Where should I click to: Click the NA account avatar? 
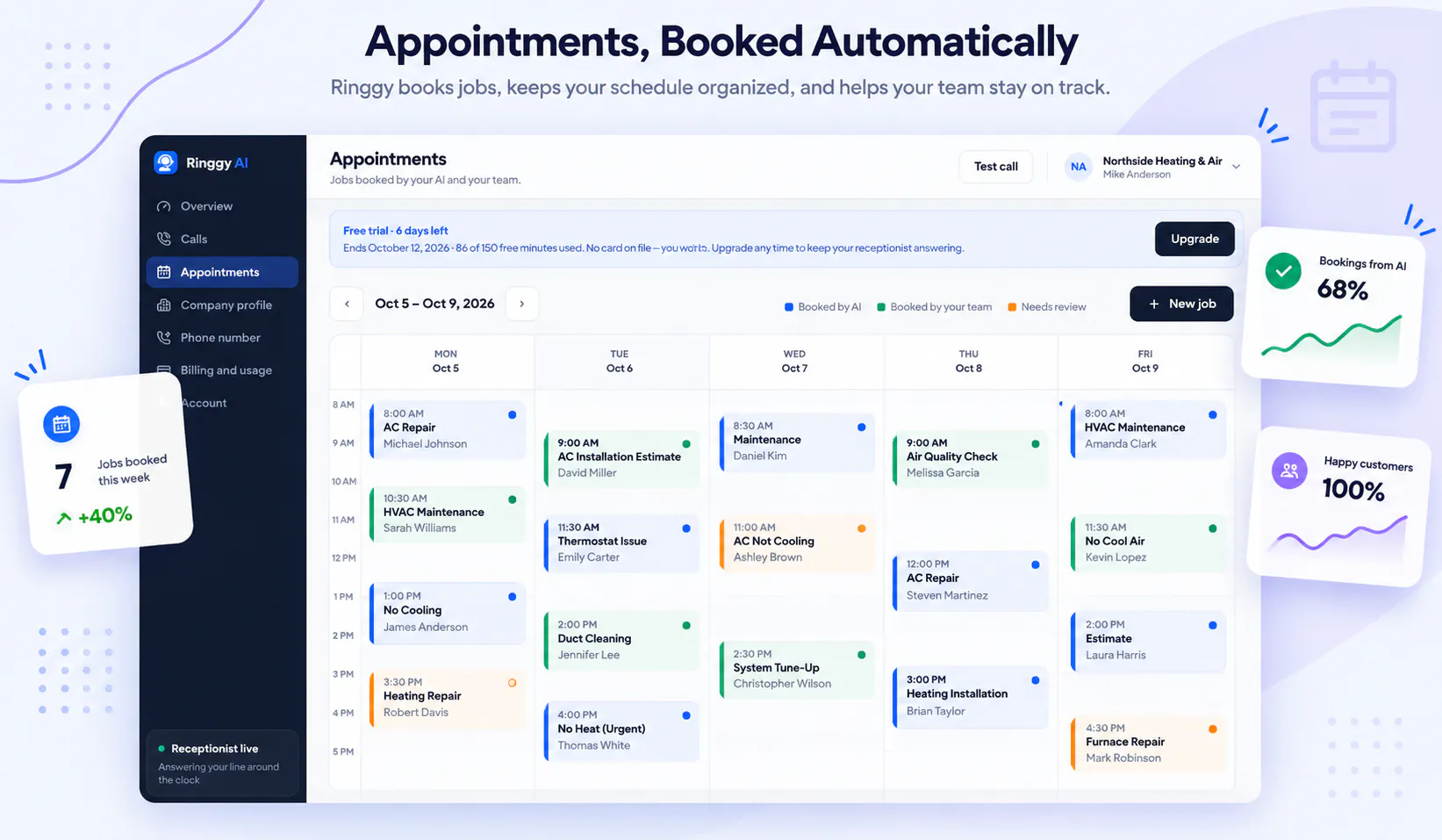[1078, 167]
